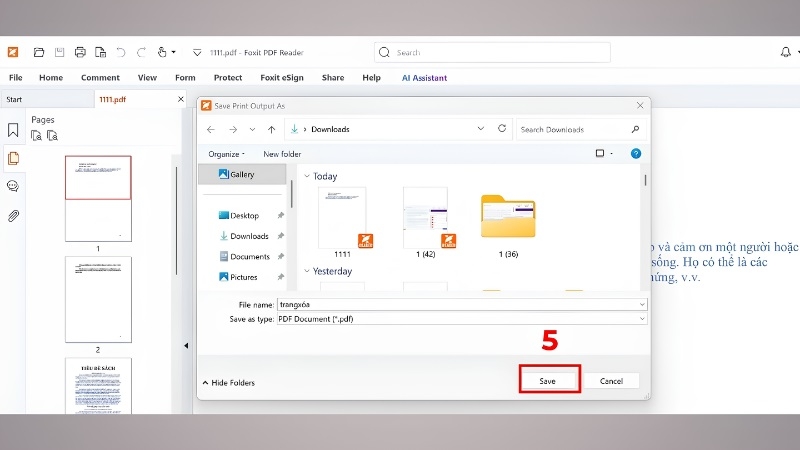Click the notification bell icon
800x450 pixels.
(x=786, y=52)
